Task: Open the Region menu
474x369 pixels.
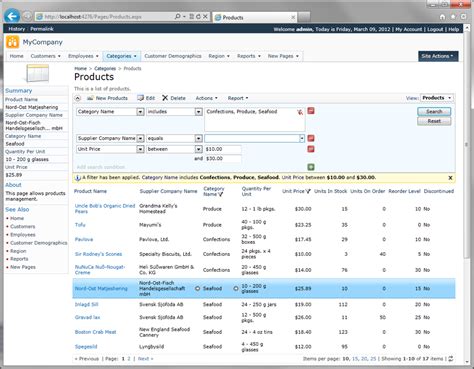Action: point(219,56)
